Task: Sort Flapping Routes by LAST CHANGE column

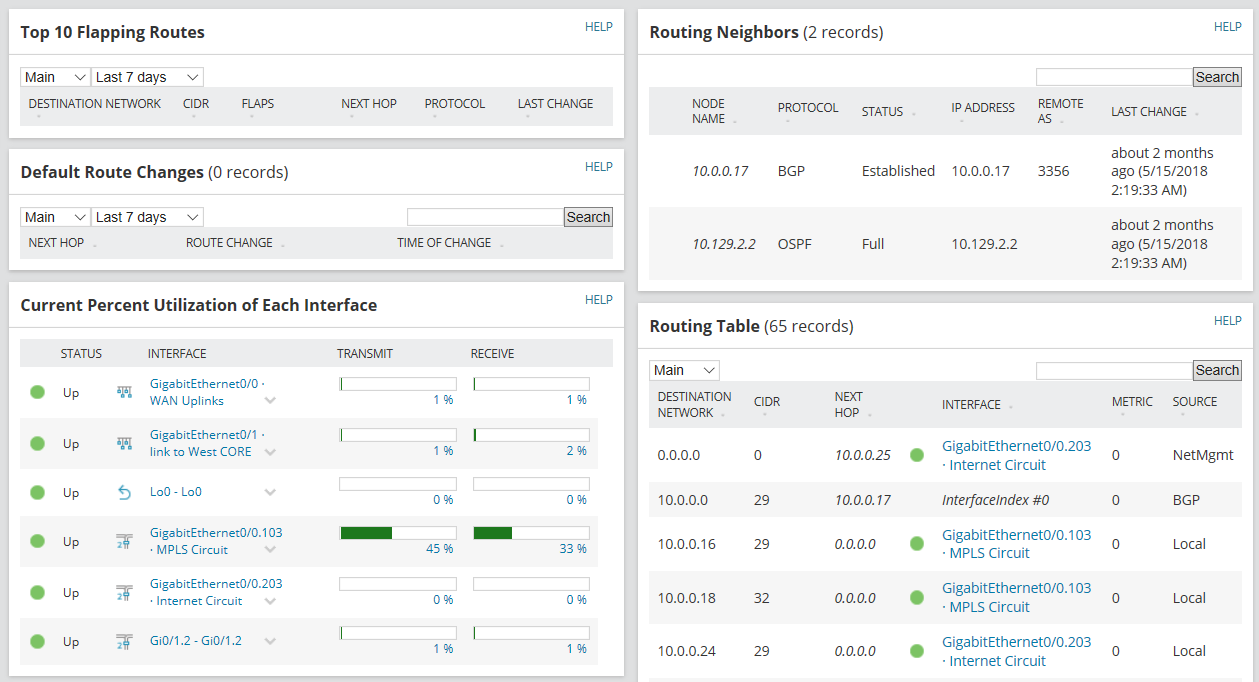Action: pos(555,104)
